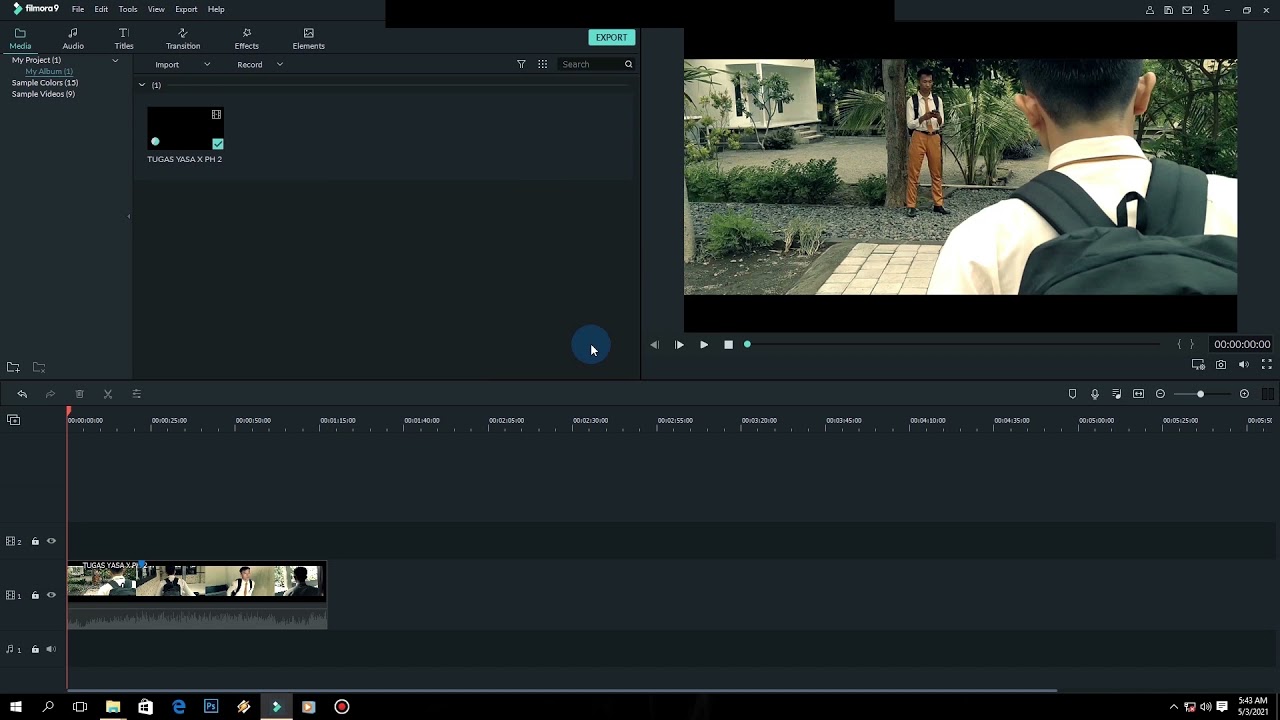
Task: Open the Record dropdown
Action: click(260, 64)
